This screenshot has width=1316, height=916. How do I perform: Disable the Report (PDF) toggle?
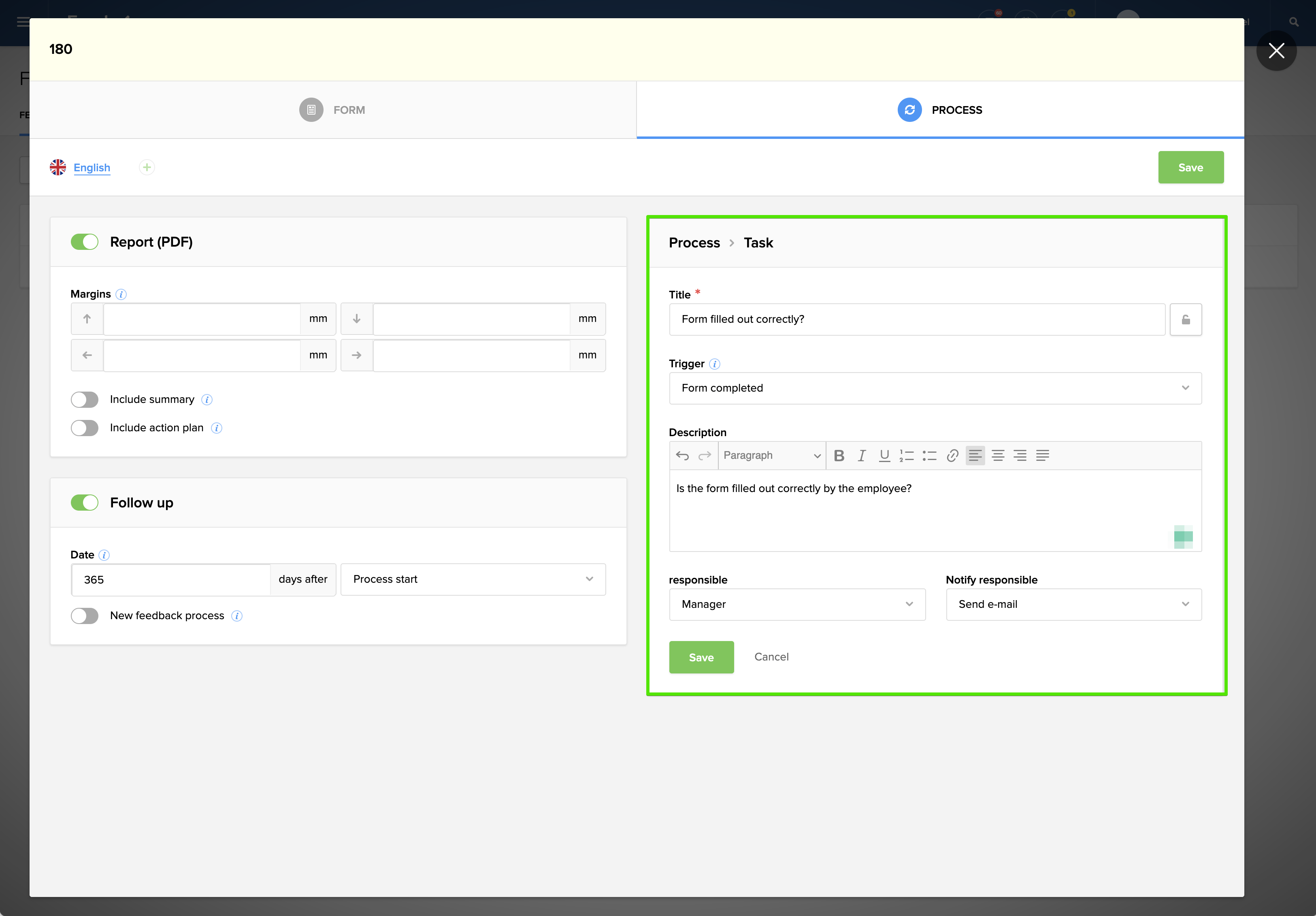click(x=85, y=242)
